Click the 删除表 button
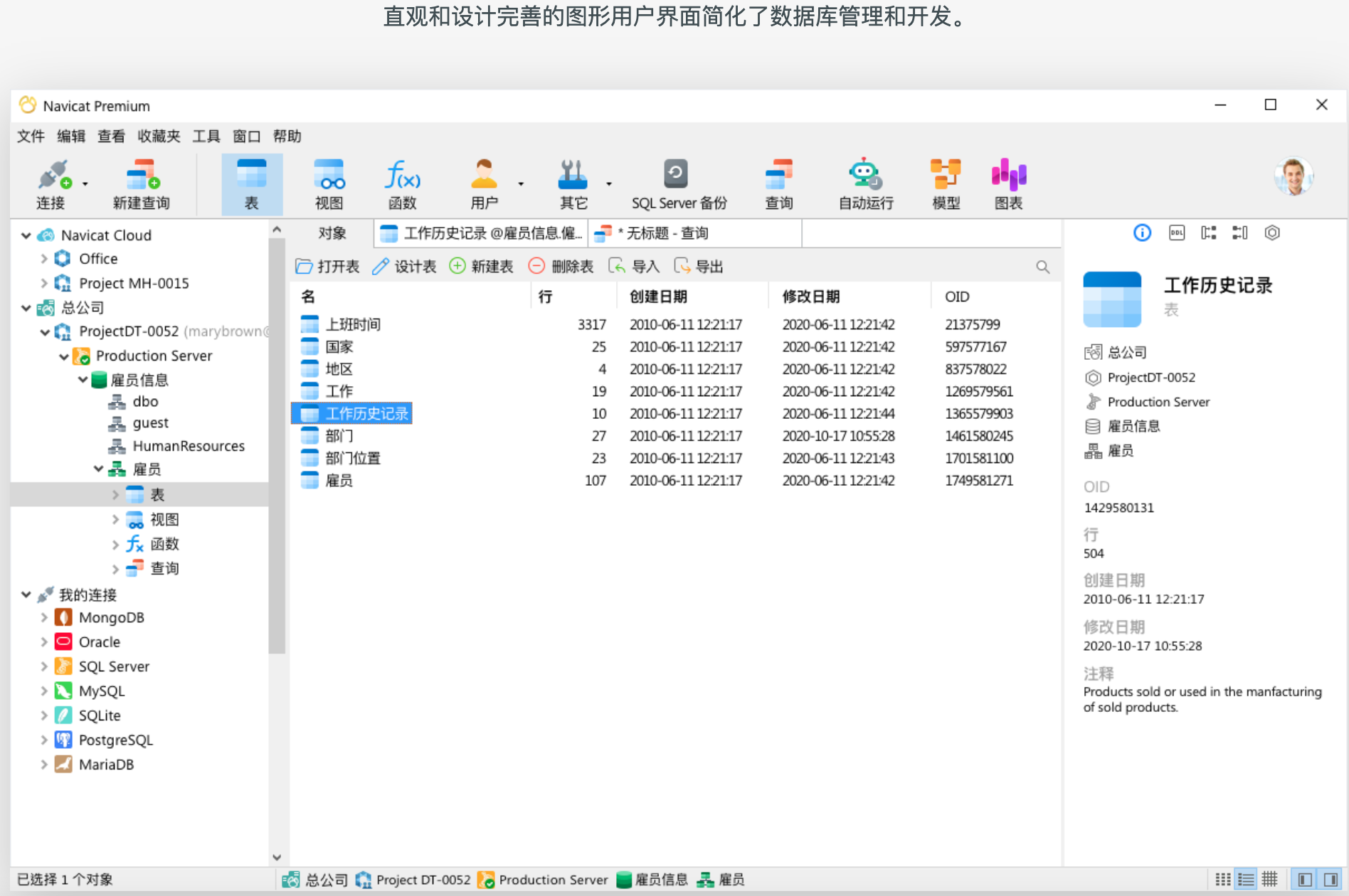This screenshot has height=896, width=1349. (x=561, y=267)
